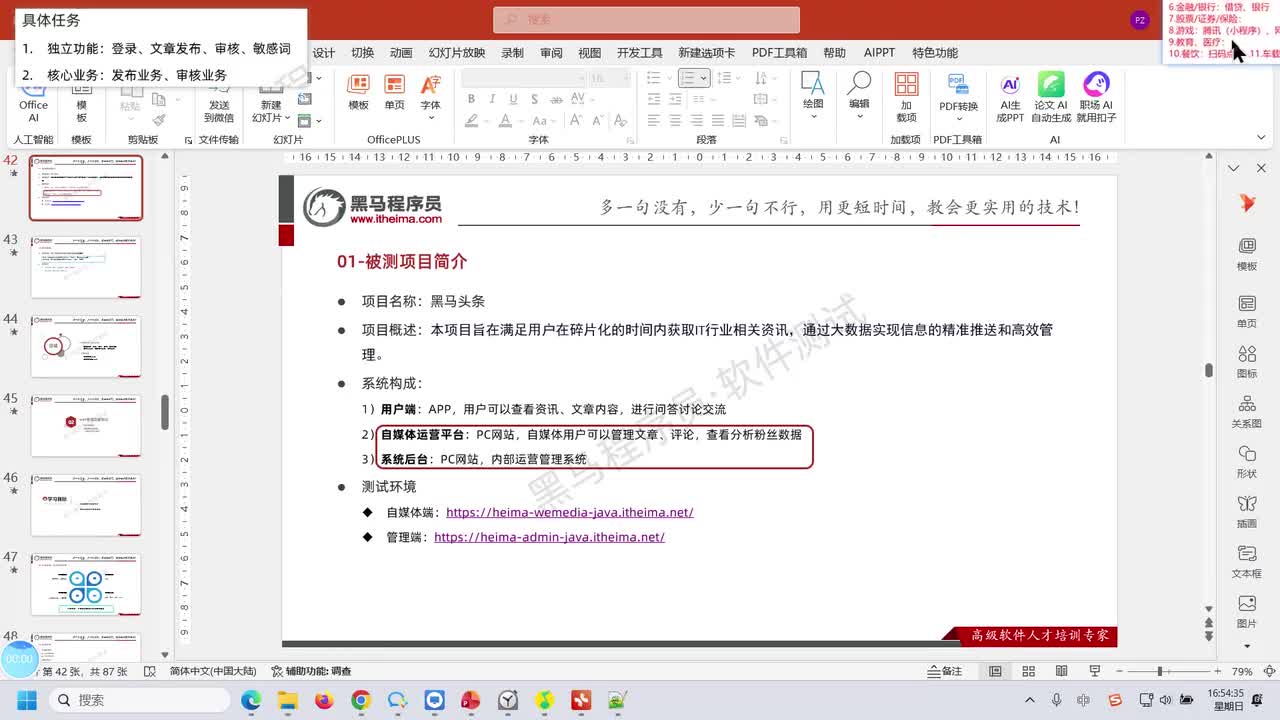Click 辅助功能: 调查 in status bar
The width and height of the screenshot is (1280, 720).
pyautogui.click(x=311, y=671)
